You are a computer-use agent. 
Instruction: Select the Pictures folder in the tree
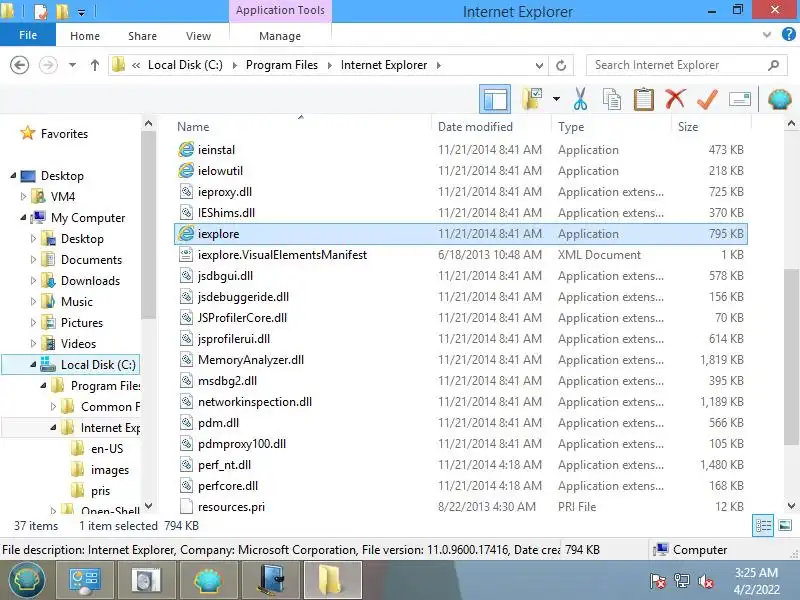click(82, 322)
